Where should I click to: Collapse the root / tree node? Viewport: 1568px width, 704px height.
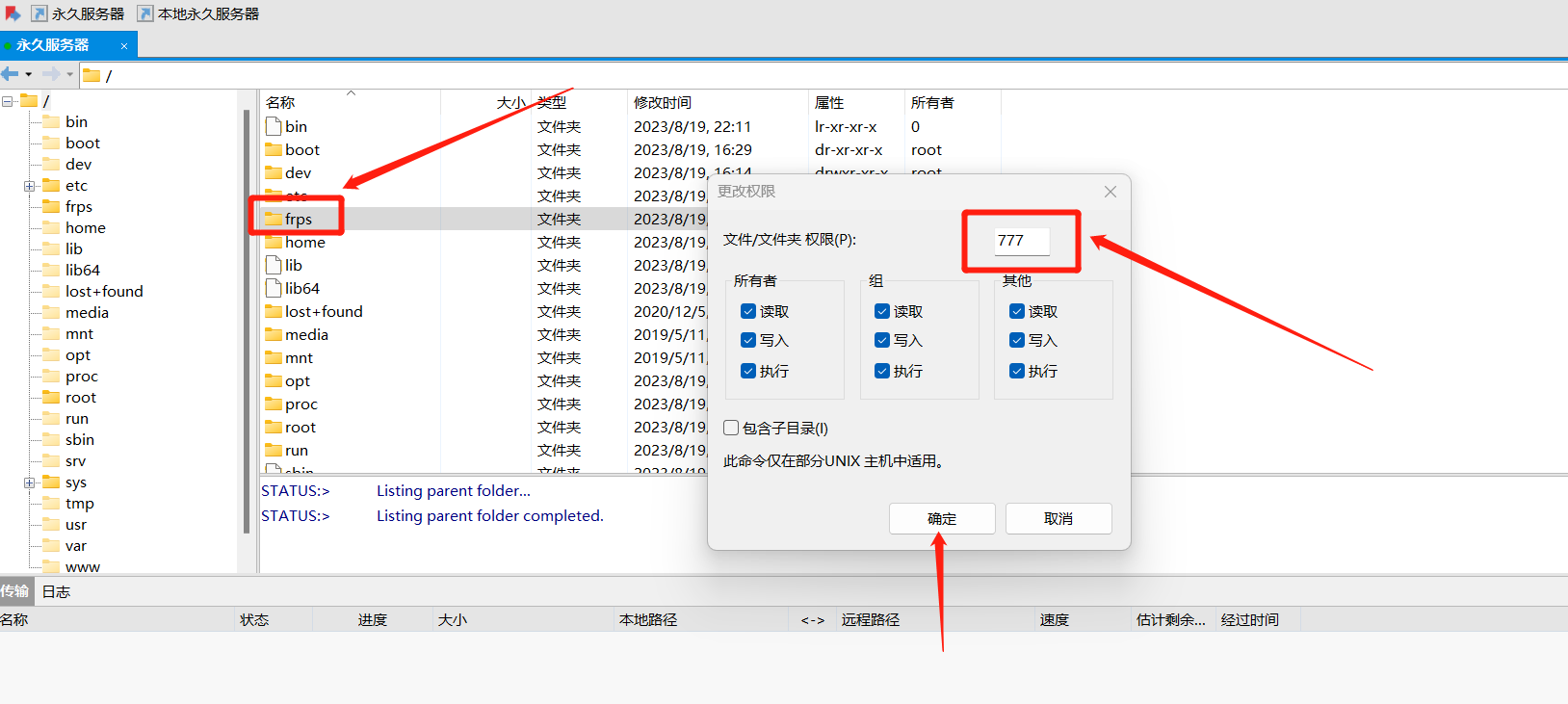8,101
